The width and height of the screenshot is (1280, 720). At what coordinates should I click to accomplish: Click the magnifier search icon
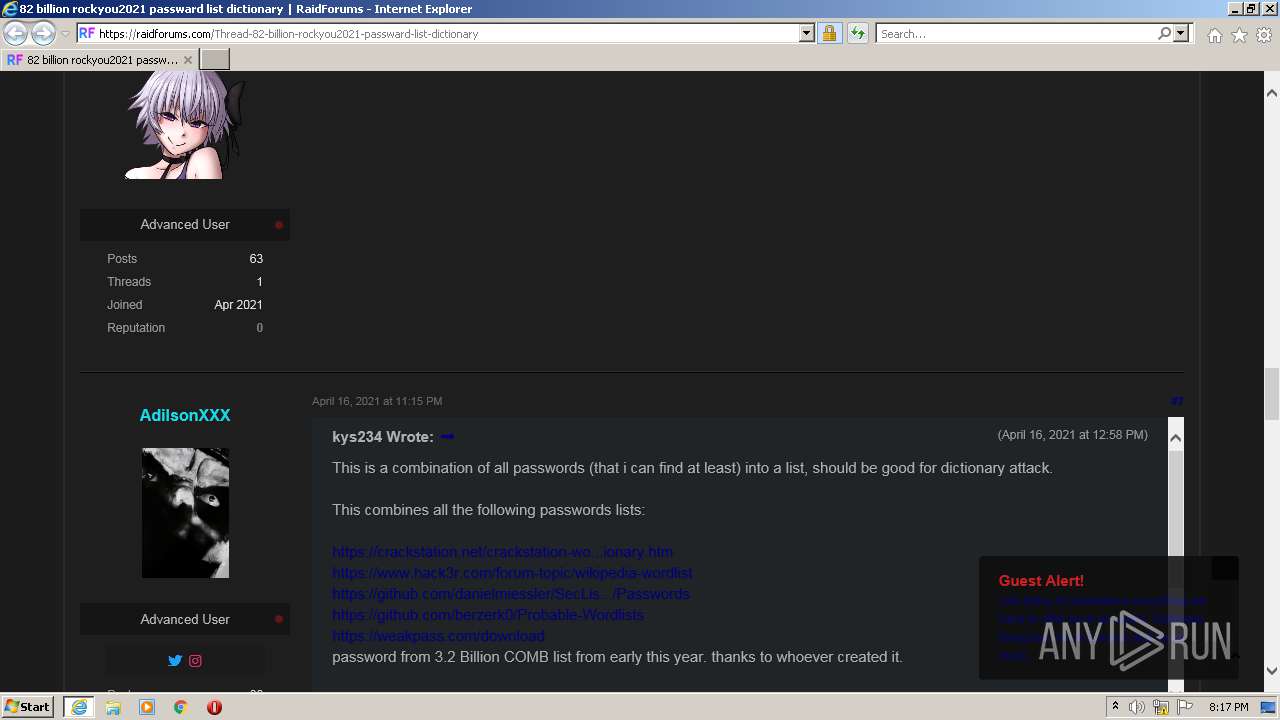pos(1164,33)
